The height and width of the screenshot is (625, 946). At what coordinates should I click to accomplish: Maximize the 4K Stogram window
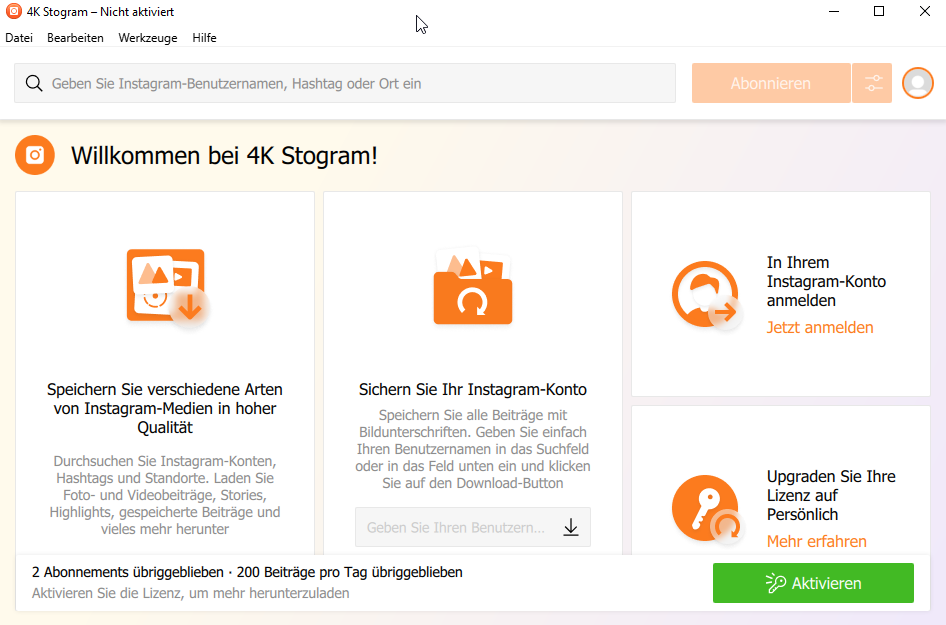click(x=879, y=11)
